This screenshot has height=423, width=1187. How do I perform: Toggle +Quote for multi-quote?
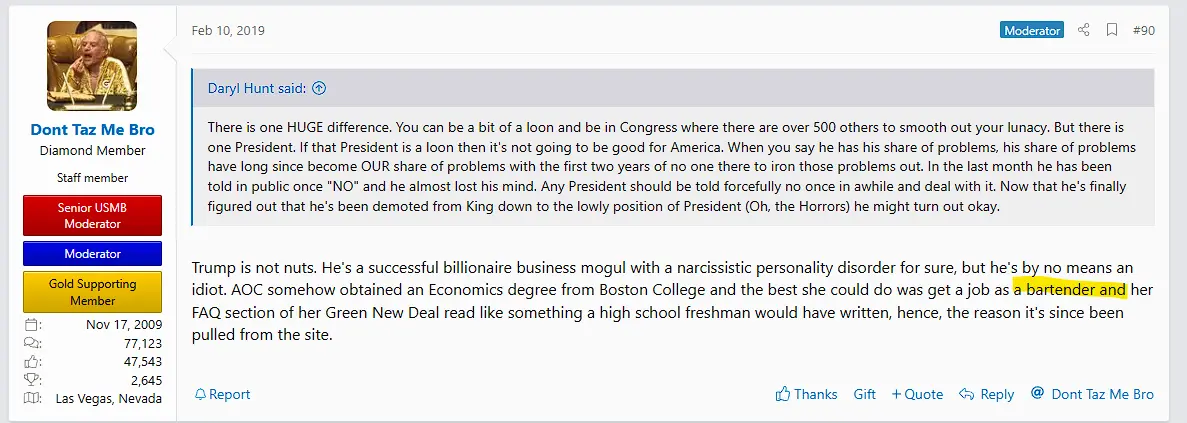917,394
